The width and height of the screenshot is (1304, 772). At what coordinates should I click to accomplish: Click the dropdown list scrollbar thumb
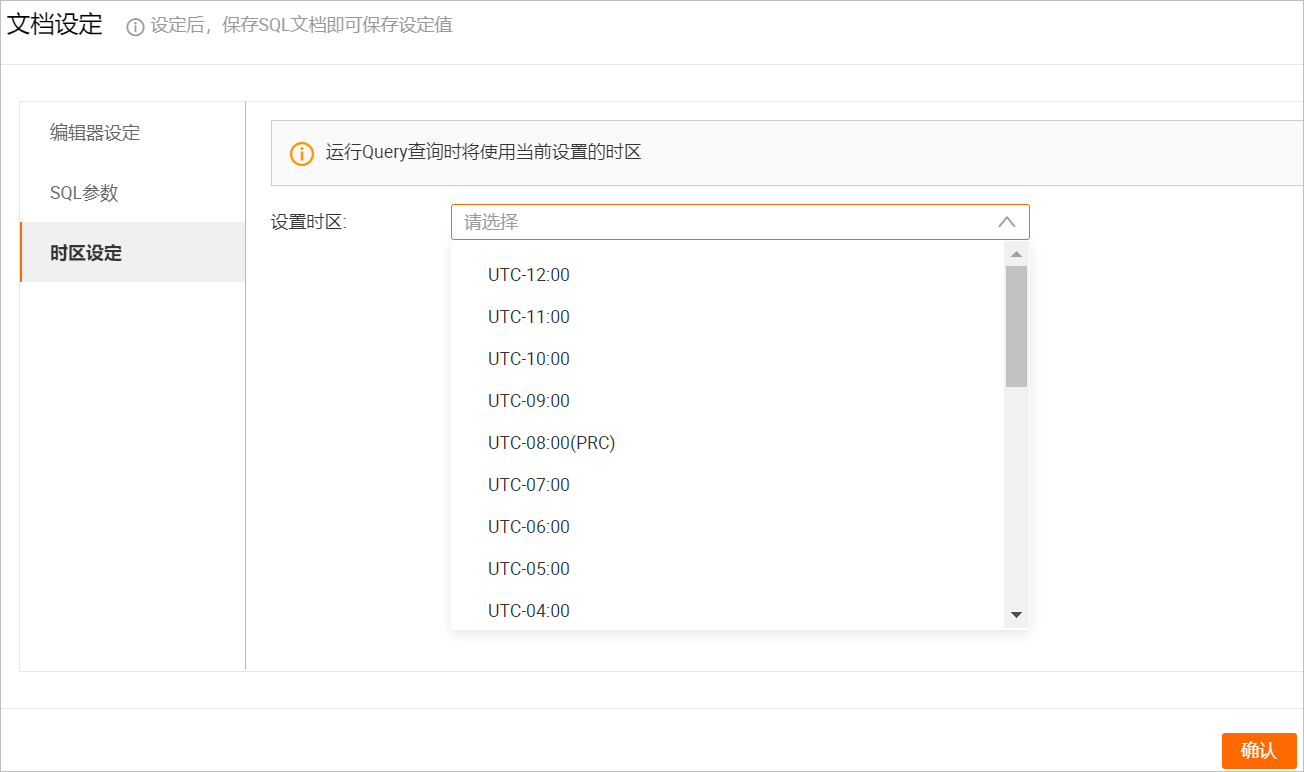coord(1016,326)
